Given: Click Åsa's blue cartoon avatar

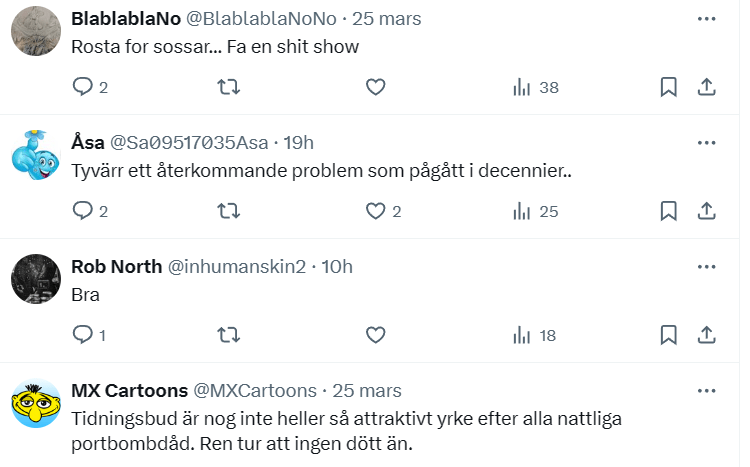Looking at the screenshot, I should [36, 157].
